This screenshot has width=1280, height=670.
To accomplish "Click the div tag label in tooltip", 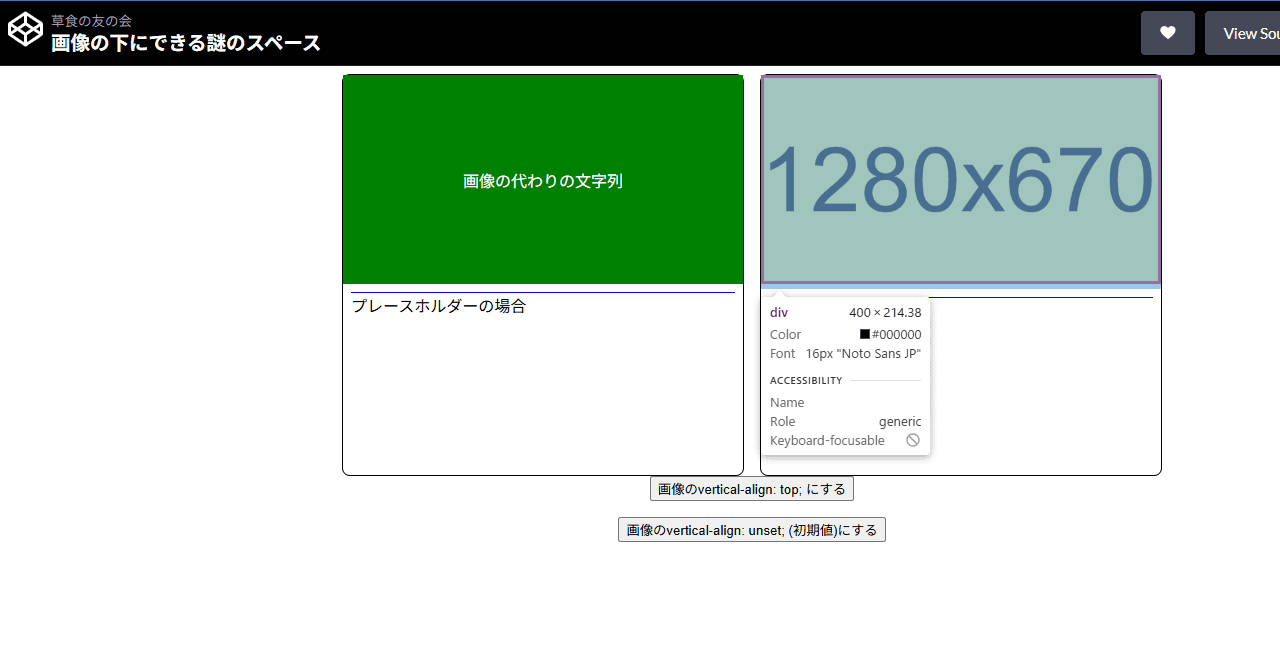I will click(x=779, y=313).
